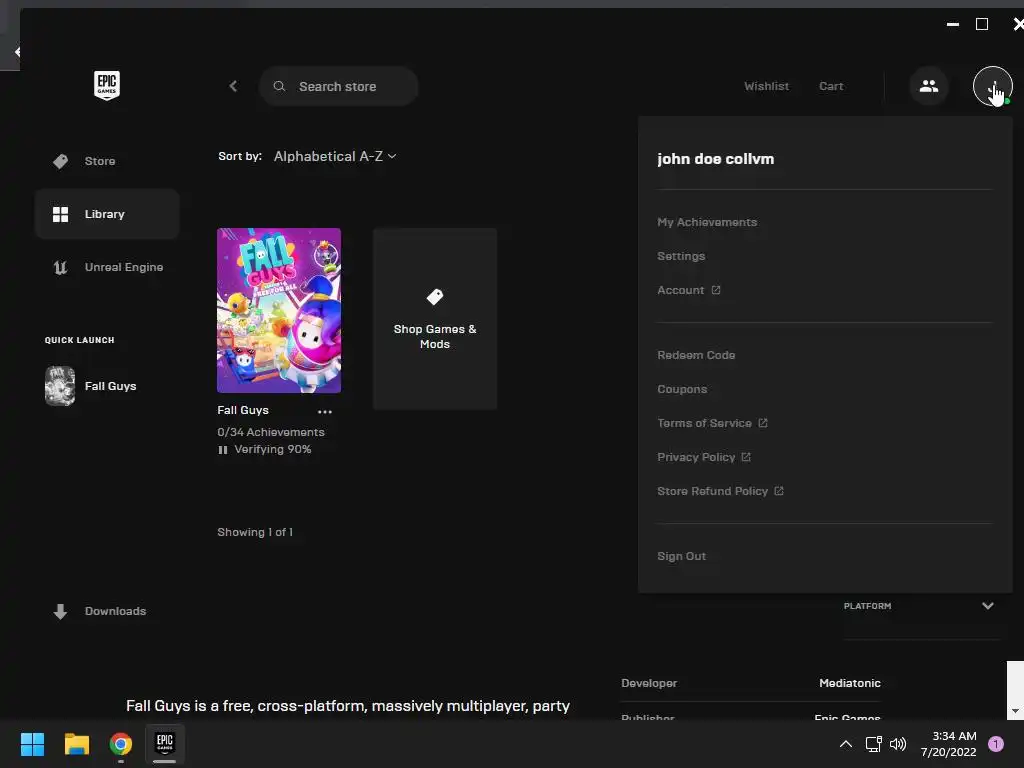This screenshot has height=768, width=1024.
Task: Select Library in the sidebar
Action: 107,214
